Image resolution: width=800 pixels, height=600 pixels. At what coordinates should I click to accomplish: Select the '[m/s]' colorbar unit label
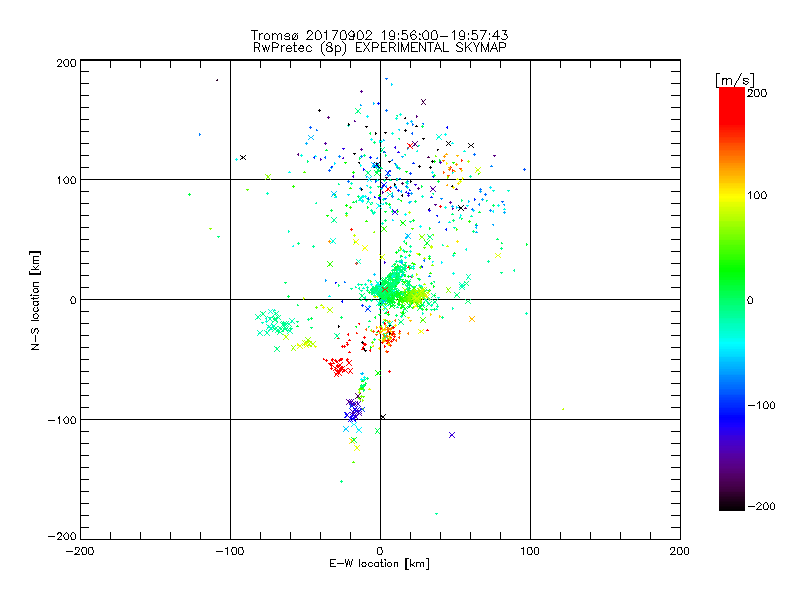click(x=734, y=80)
